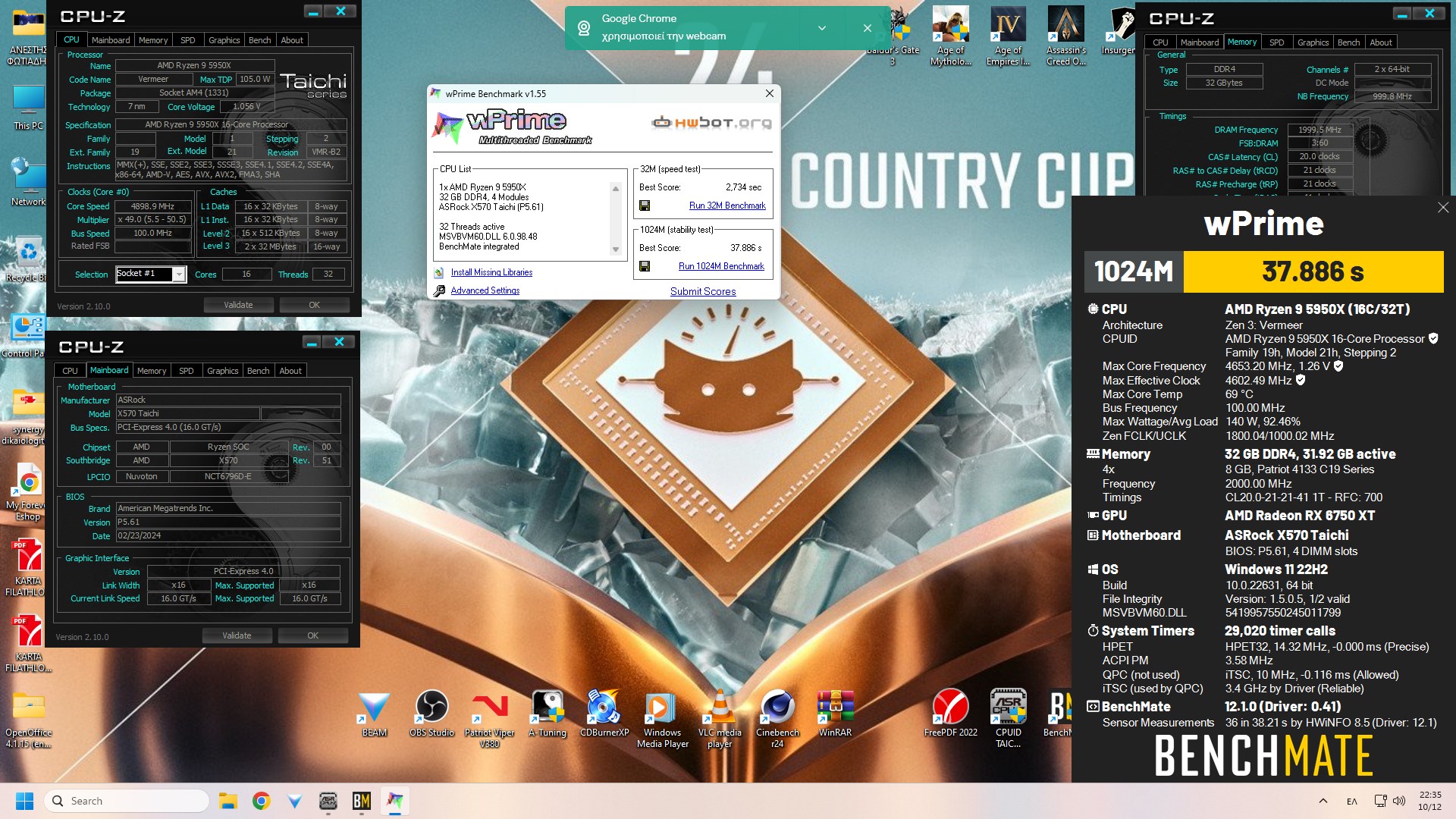Screen dimensions: 1456x819
Task: Click OK button in bottom-left CPU-Z
Action: coord(312,635)
